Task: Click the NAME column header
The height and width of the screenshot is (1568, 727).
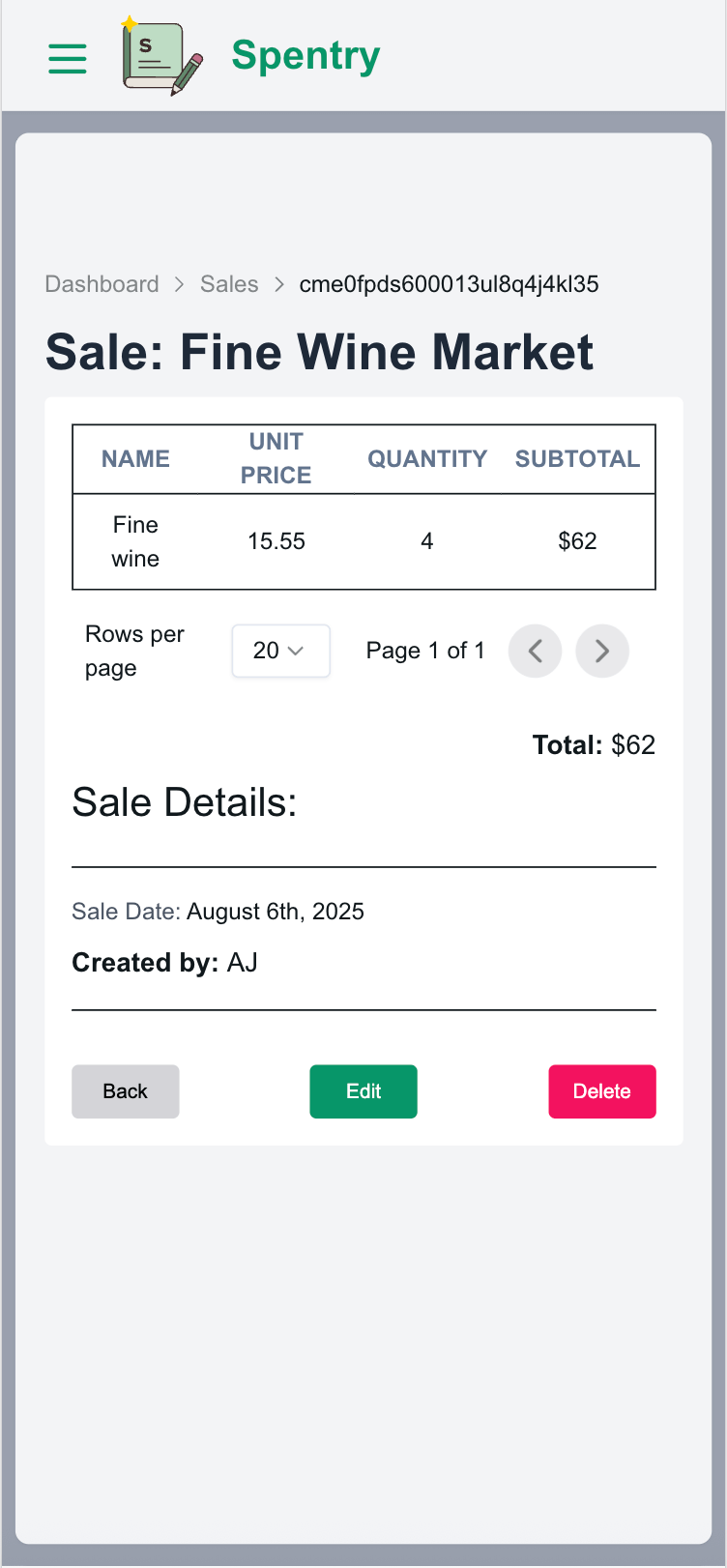Action: point(135,458)
